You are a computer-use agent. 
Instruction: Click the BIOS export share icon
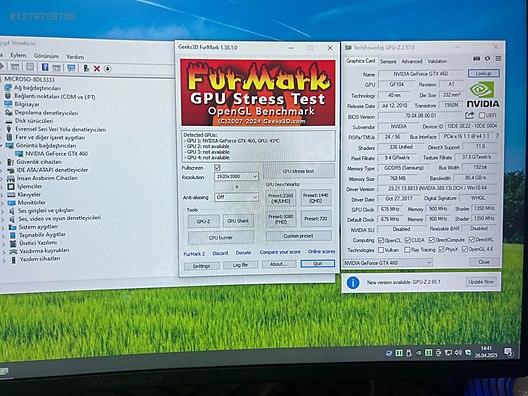(x=469, y=116)
